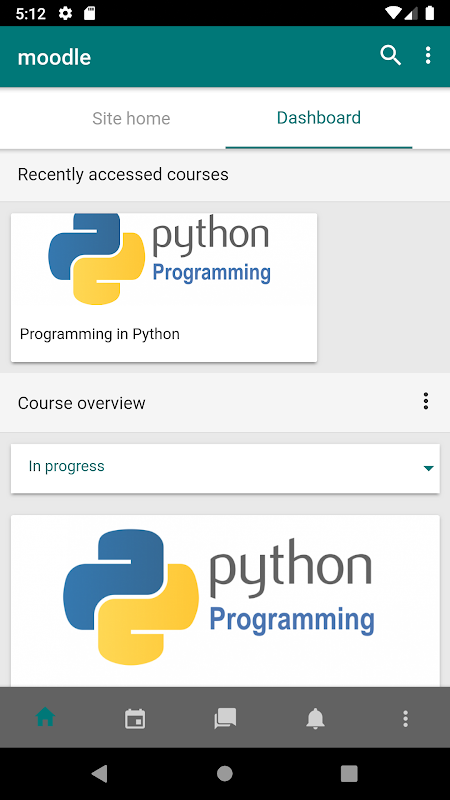Image resolution: width=450 pixels, height=800 pixels.
Task: Open the large Python course overview card
Action: pos(225,601)
